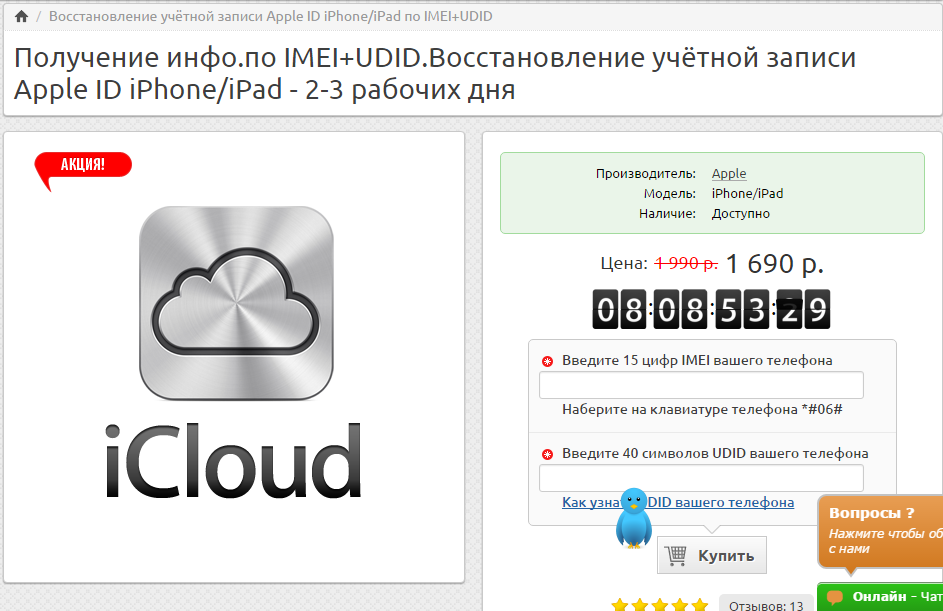Click the Купить buy button

pos(711,555)
